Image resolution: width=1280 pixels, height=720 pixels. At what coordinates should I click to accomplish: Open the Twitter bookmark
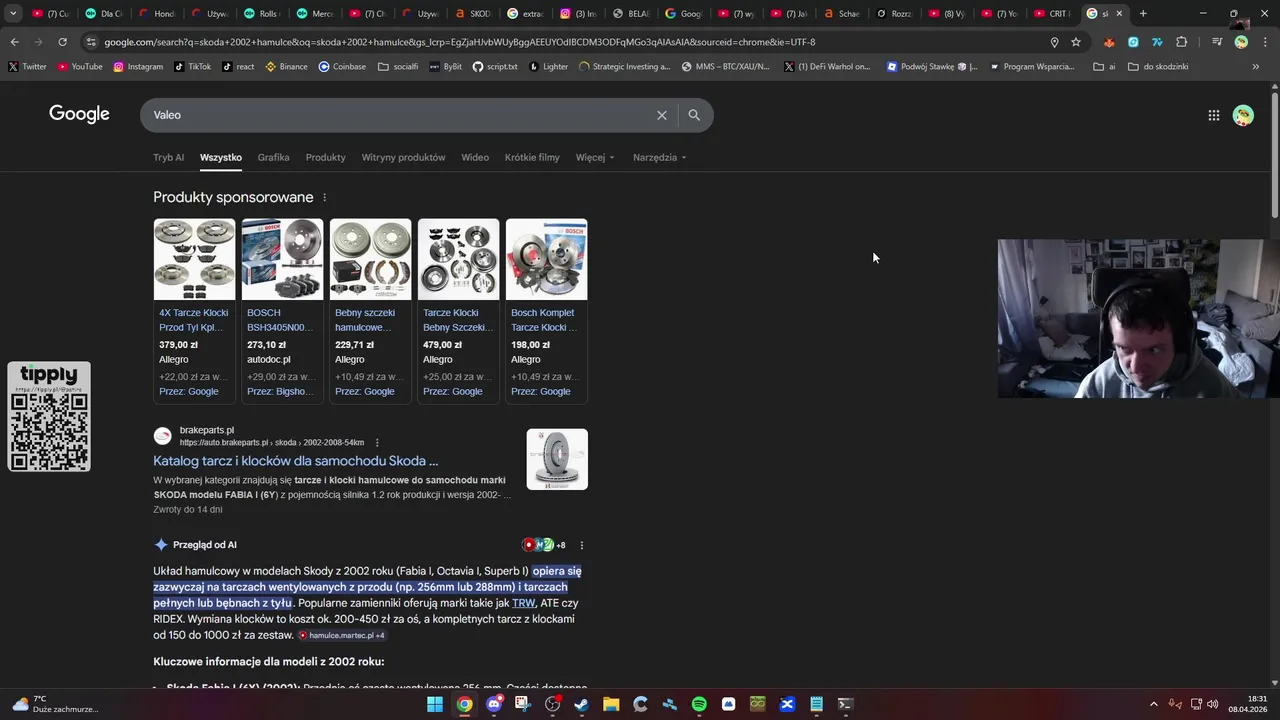(27, 67)
